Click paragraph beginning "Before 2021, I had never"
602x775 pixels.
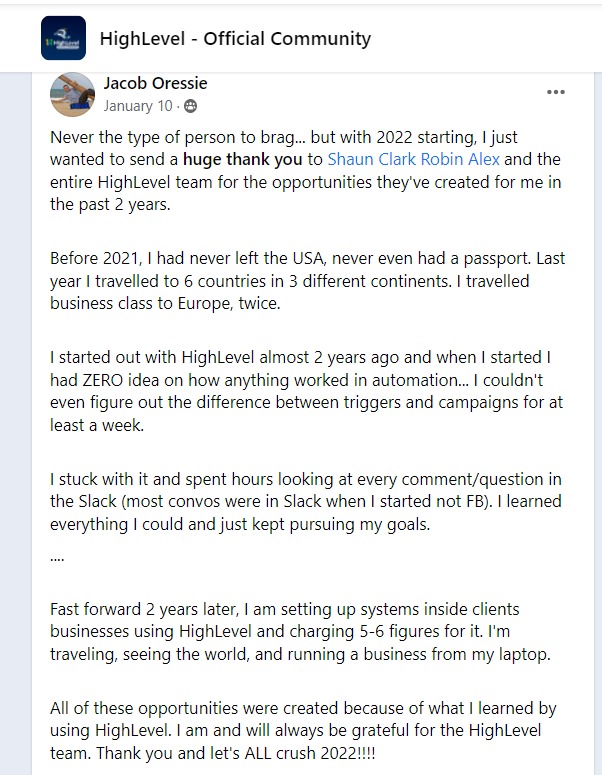307,281
